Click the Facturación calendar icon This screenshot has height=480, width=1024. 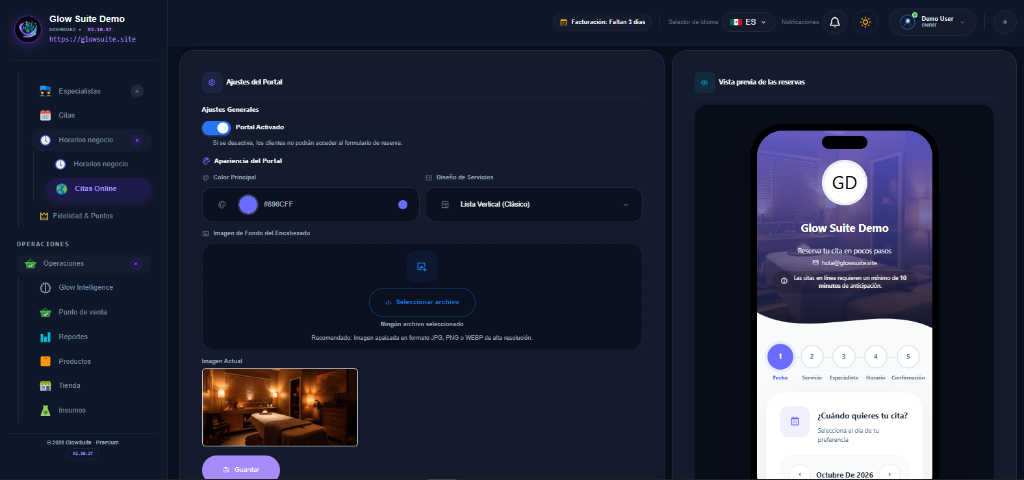564,22
